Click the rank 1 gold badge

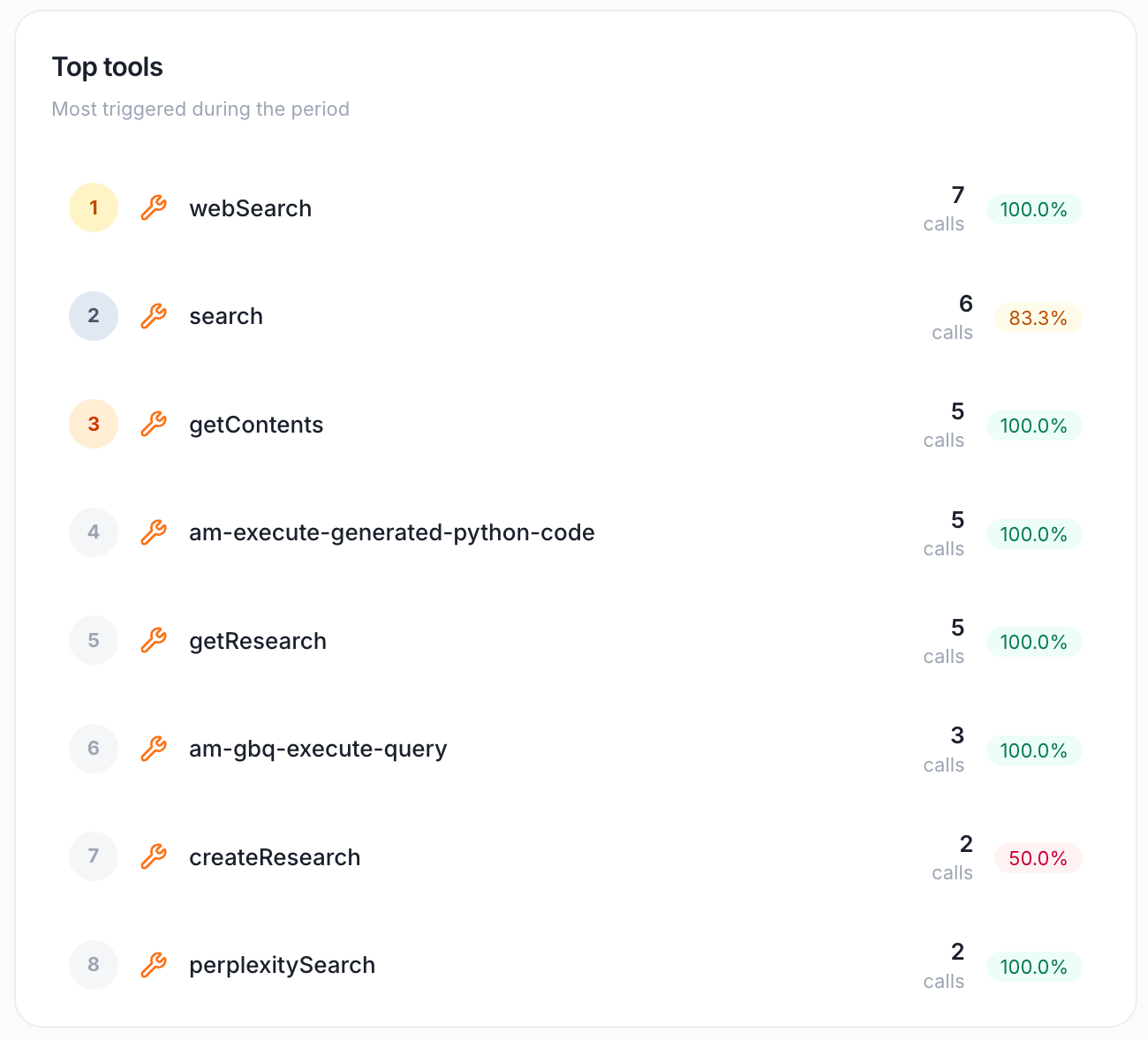(94, 208)
